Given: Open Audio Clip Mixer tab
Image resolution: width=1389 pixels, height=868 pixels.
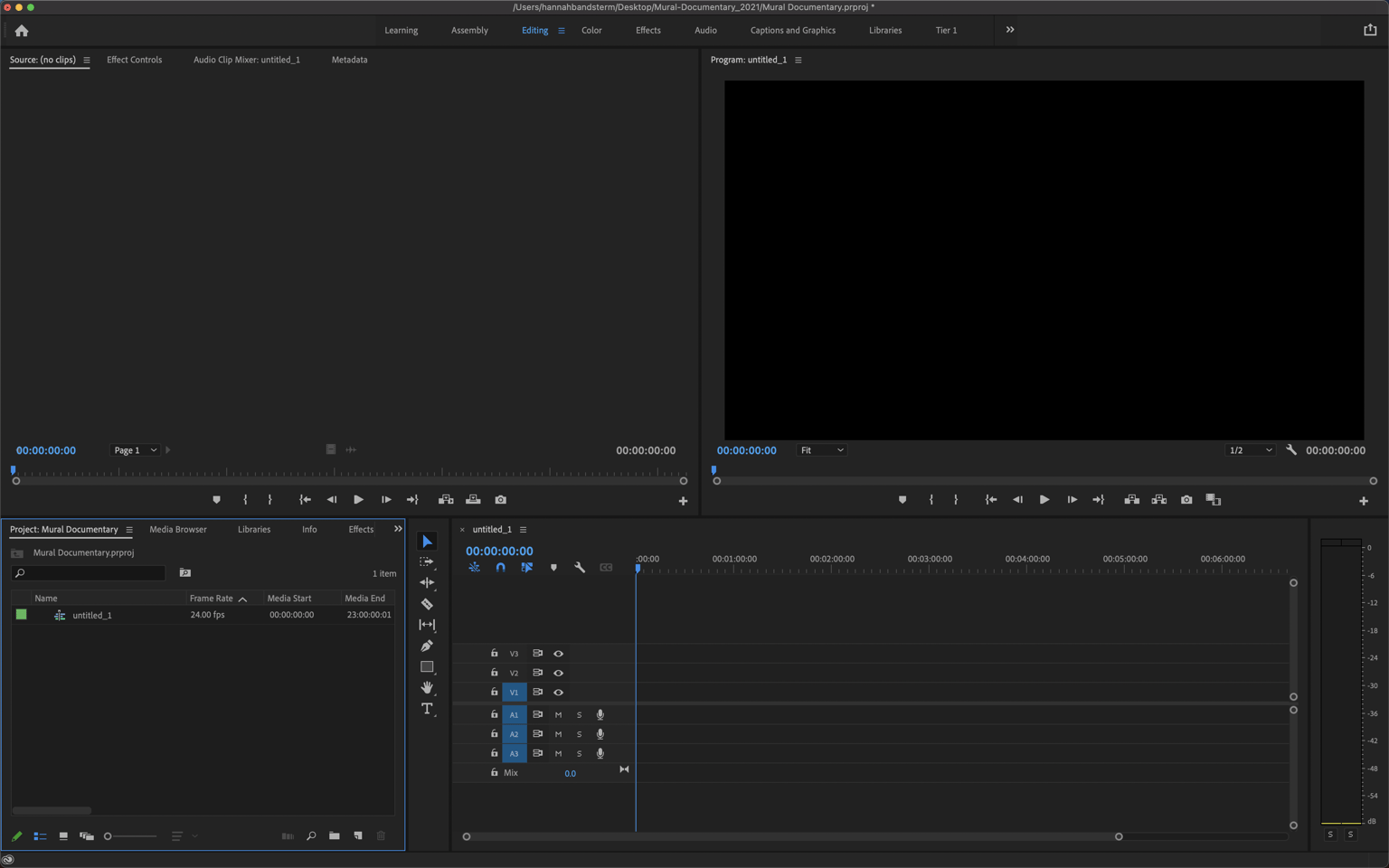Looking at the screenshot, I should click(247, 60).
